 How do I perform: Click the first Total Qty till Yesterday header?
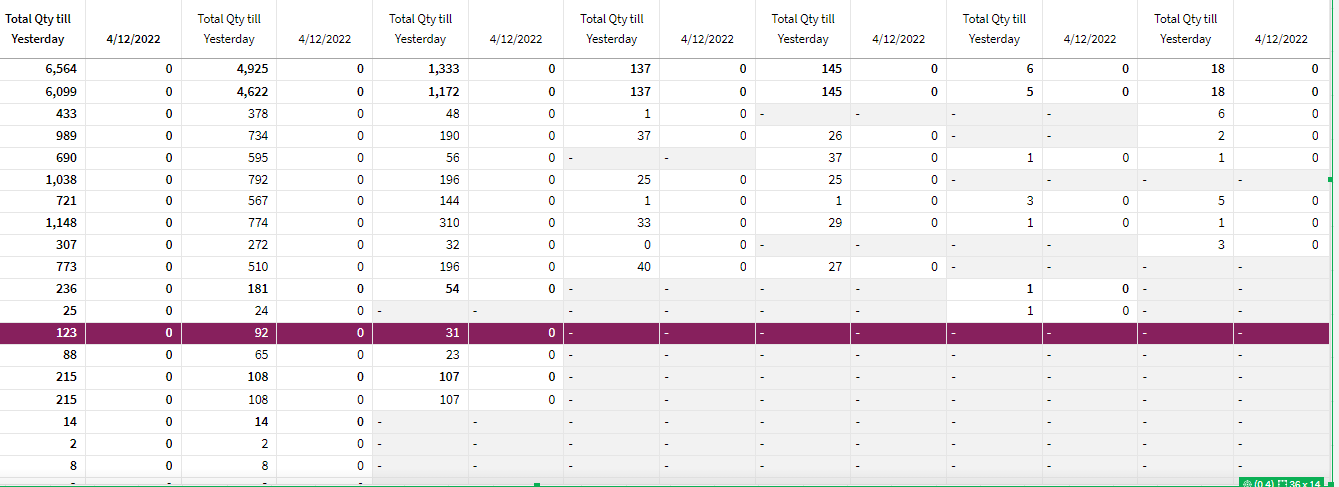(x=38, y=29)
